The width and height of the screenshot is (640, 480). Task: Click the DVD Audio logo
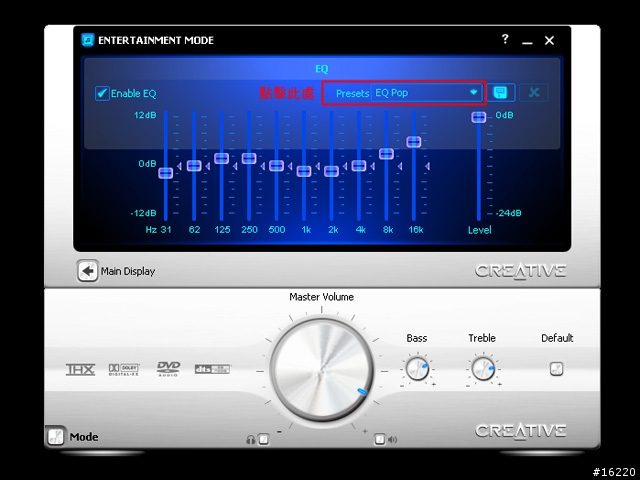pyautogui.click(x=168, y=369)
